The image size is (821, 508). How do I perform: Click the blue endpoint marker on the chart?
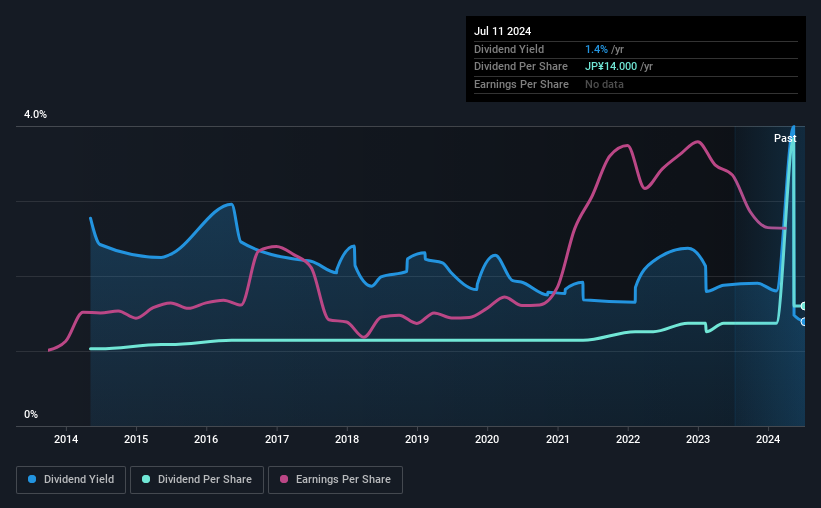pyautogui.click(x=804, y=322)
